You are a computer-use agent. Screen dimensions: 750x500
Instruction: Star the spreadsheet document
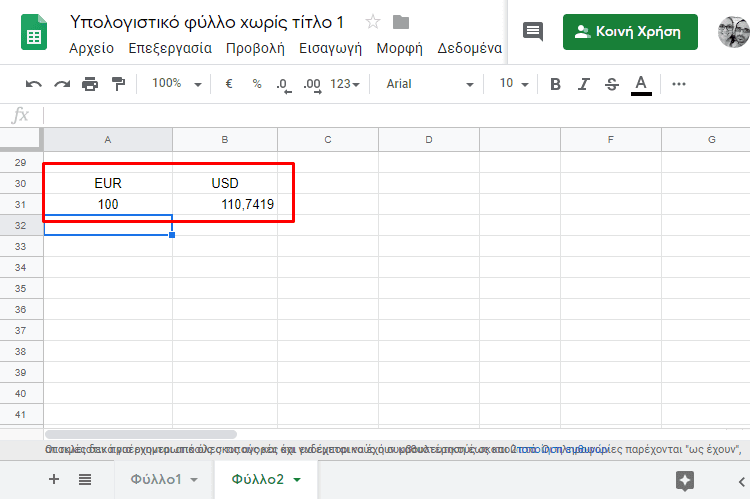[x=373, y=22]
